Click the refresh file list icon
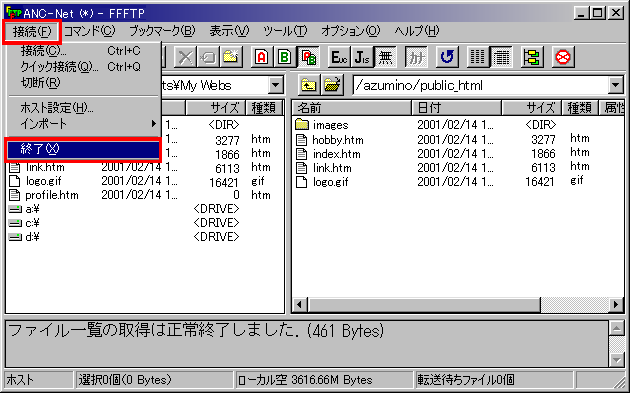This screenshot has width=630, height=393. (x=447, y=57)
